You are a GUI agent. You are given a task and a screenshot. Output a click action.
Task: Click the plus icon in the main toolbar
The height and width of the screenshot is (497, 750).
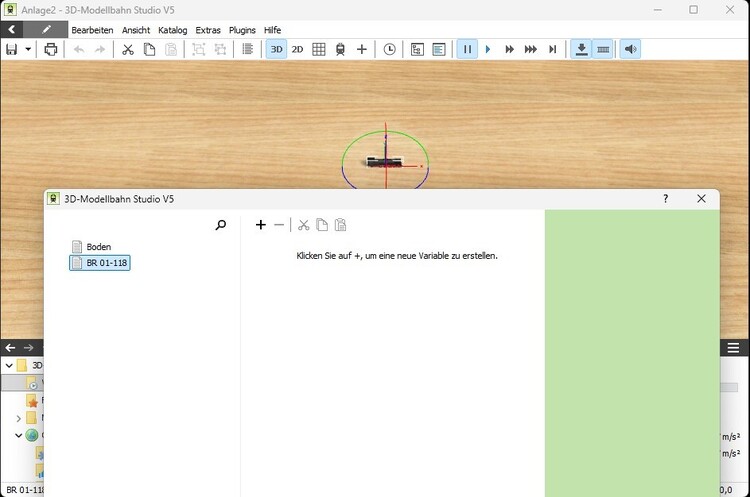tap(362, 49)
